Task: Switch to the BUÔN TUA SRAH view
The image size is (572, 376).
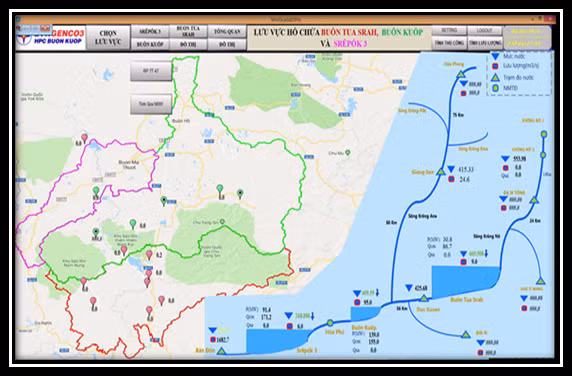Action: [x=188, y=32]
